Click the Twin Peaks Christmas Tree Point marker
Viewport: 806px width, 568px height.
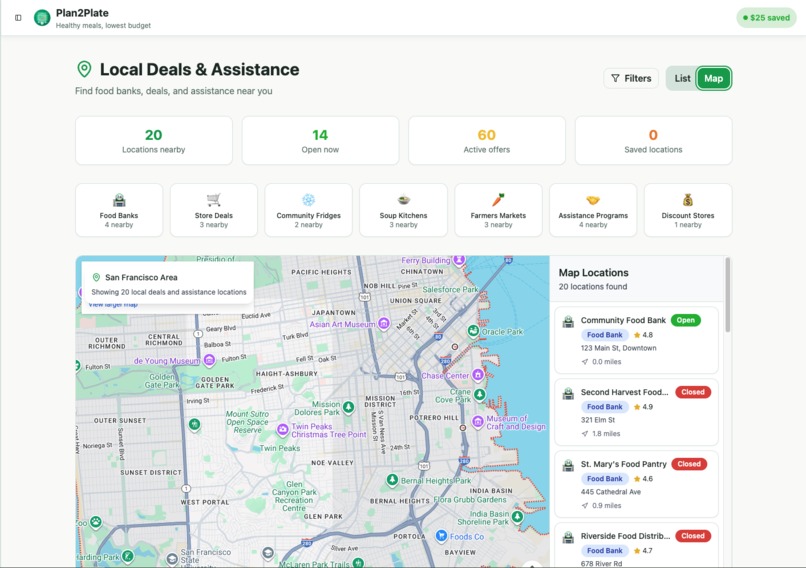[283, 430]
